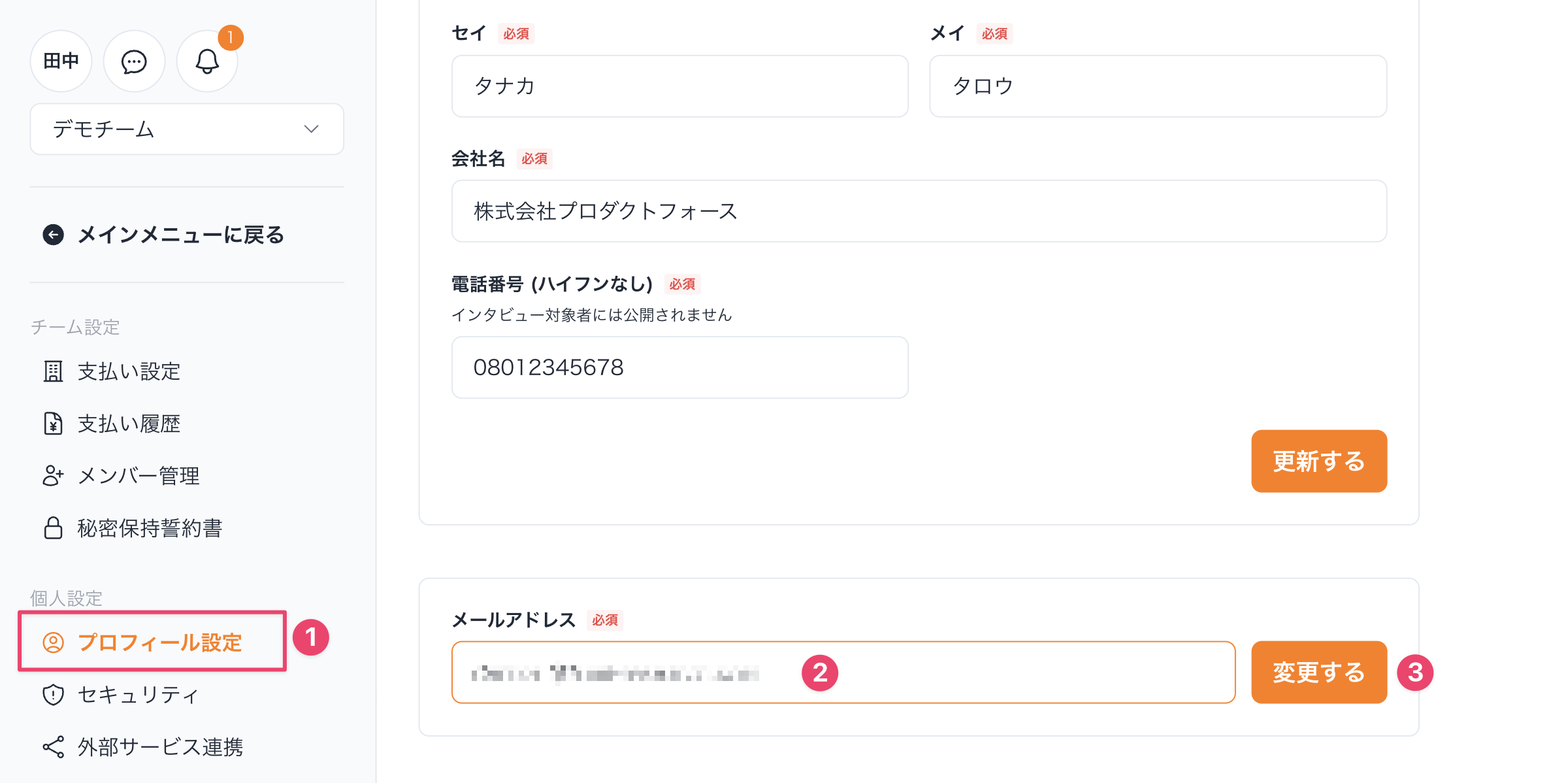This screenshot has width=1568, height=783.
Task: Click the 田中 user avatar
Action: coord(61,61)
